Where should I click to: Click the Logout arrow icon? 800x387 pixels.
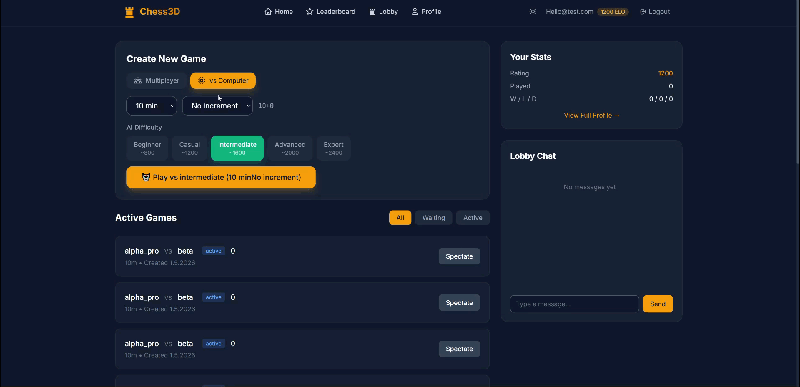[x=643, y=12]
